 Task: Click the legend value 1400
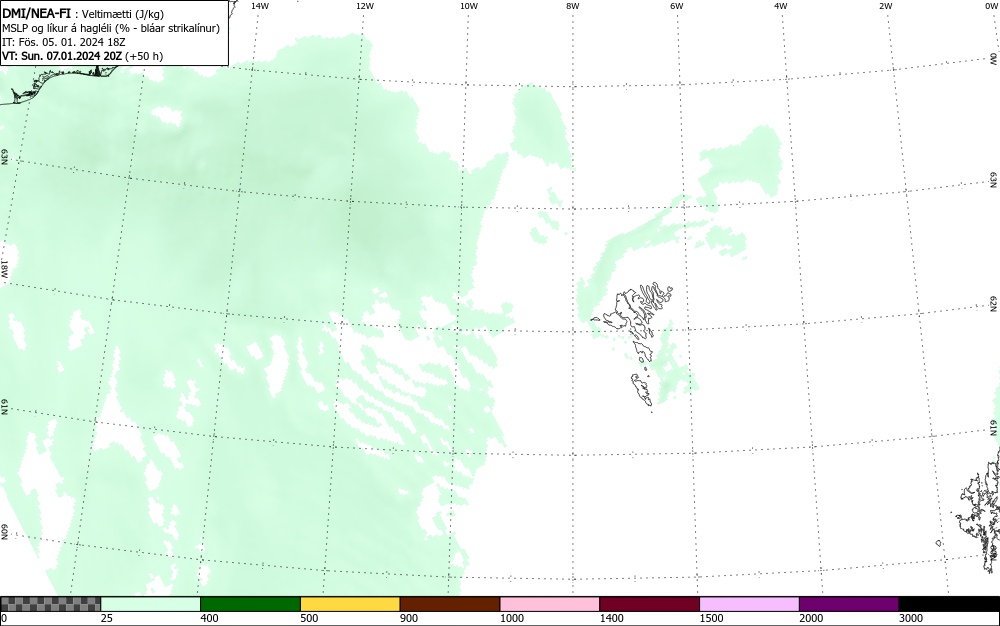pyautogui.click(x=612, y=618)
